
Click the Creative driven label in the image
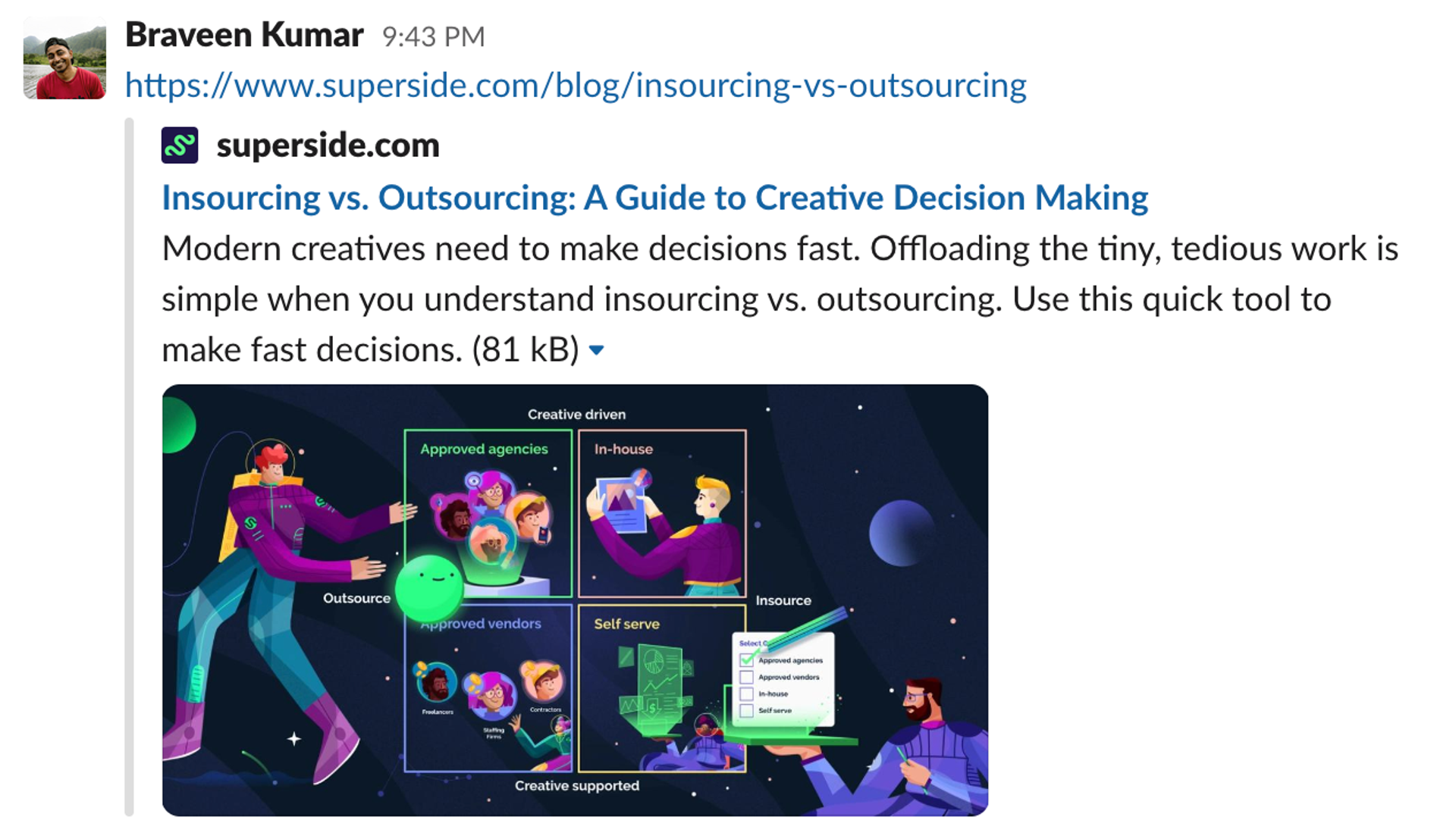(x=577, y=414)
